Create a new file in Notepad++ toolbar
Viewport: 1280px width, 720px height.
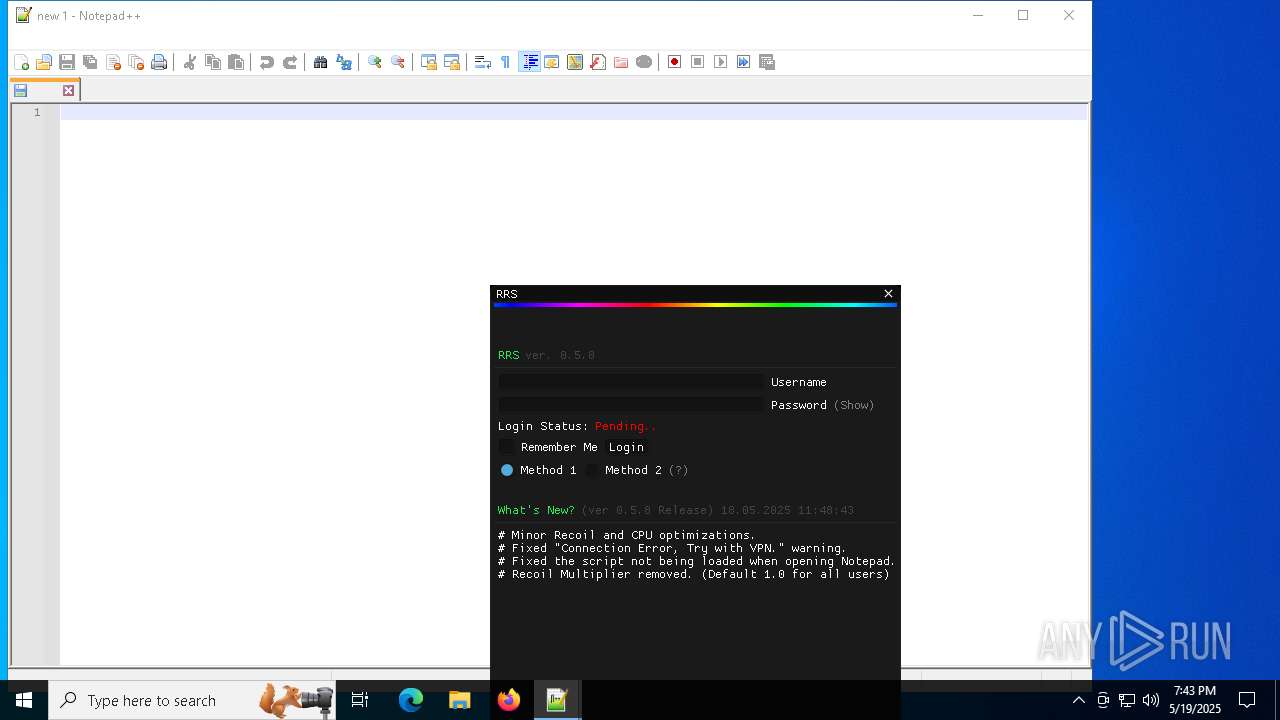[21, 62]
